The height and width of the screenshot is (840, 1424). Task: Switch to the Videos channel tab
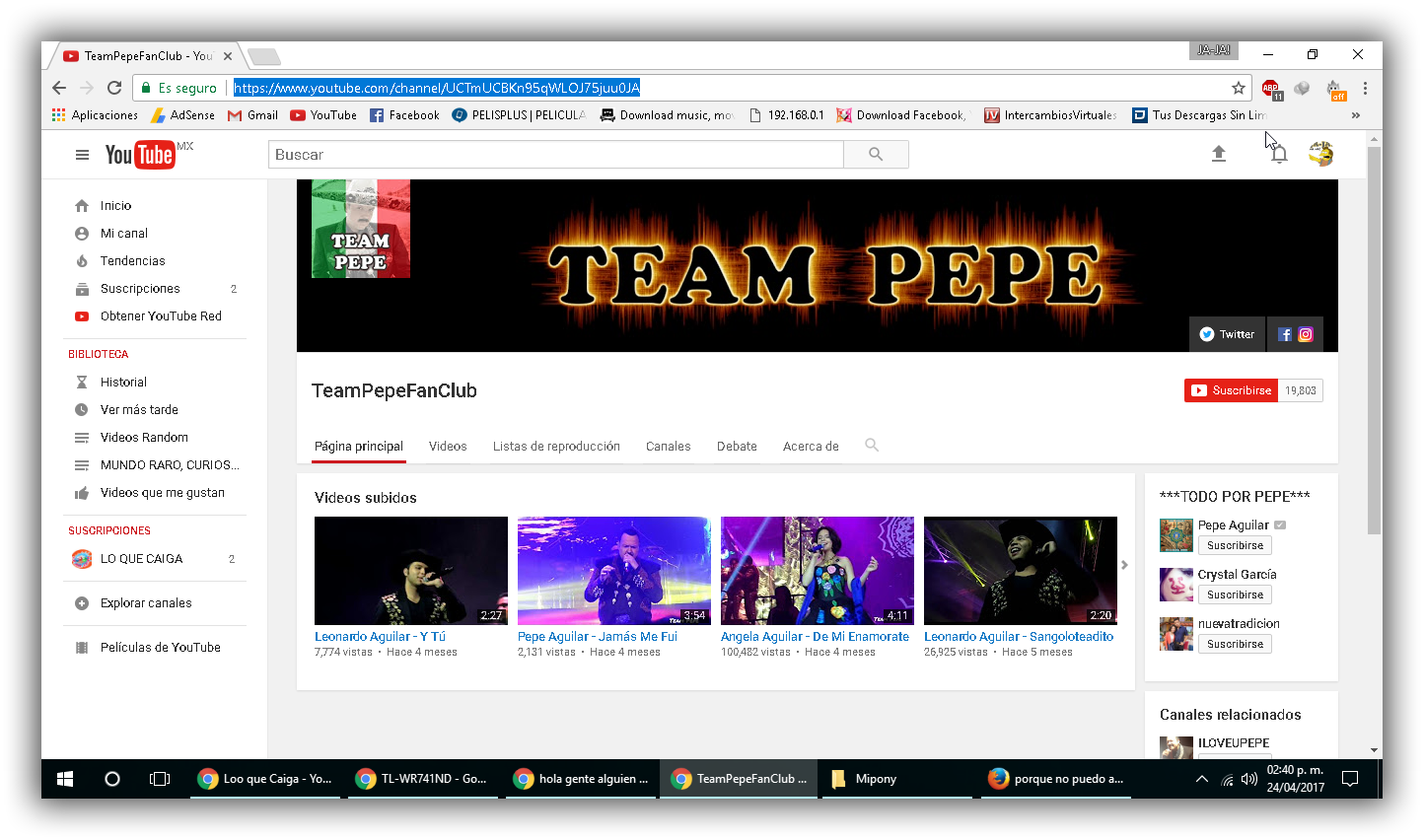coord(448,447)
